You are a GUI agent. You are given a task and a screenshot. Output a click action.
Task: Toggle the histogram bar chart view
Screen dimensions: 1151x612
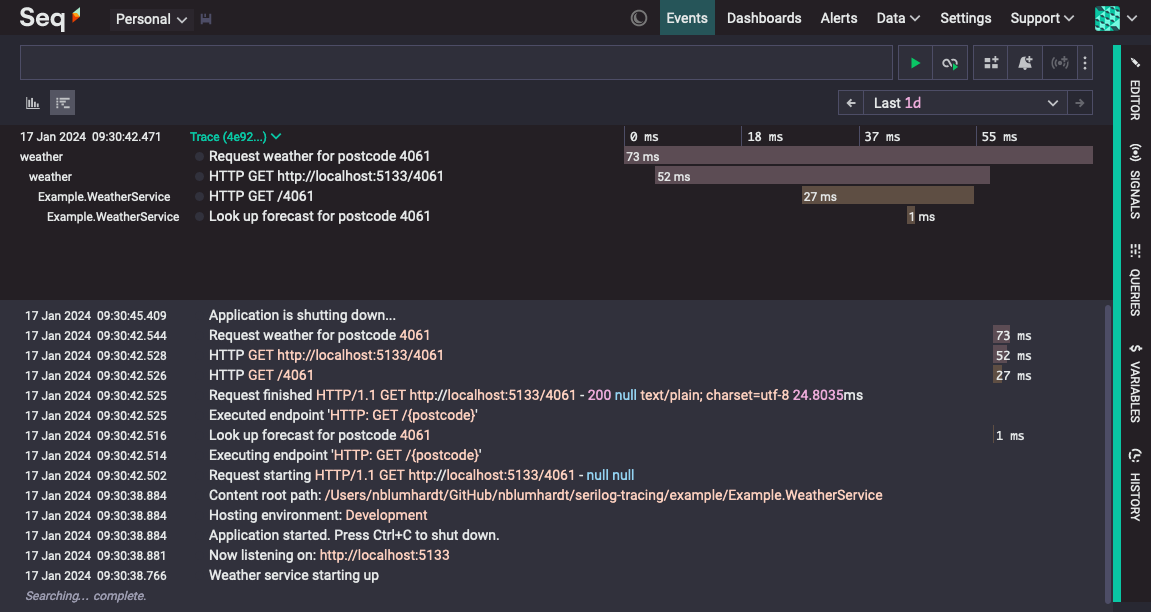pyautogui.click(x=32, y=103)
